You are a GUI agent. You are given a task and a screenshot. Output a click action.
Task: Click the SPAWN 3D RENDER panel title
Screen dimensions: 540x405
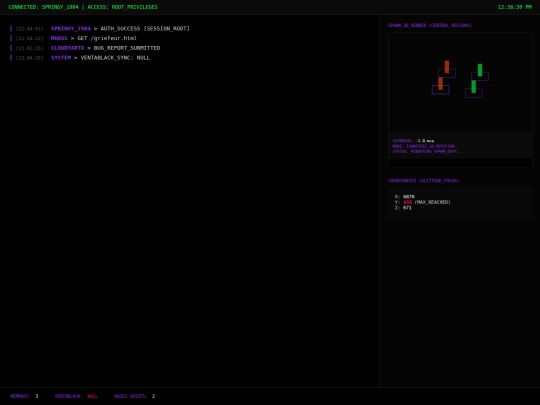click(x=429, y=25)
